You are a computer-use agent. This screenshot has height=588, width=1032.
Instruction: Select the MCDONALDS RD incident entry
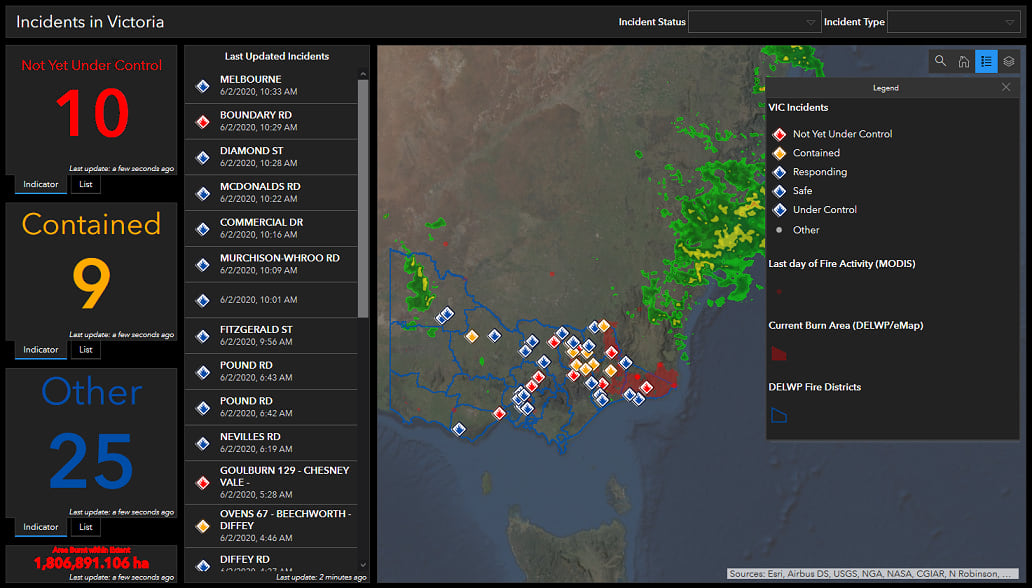[271, 192]
